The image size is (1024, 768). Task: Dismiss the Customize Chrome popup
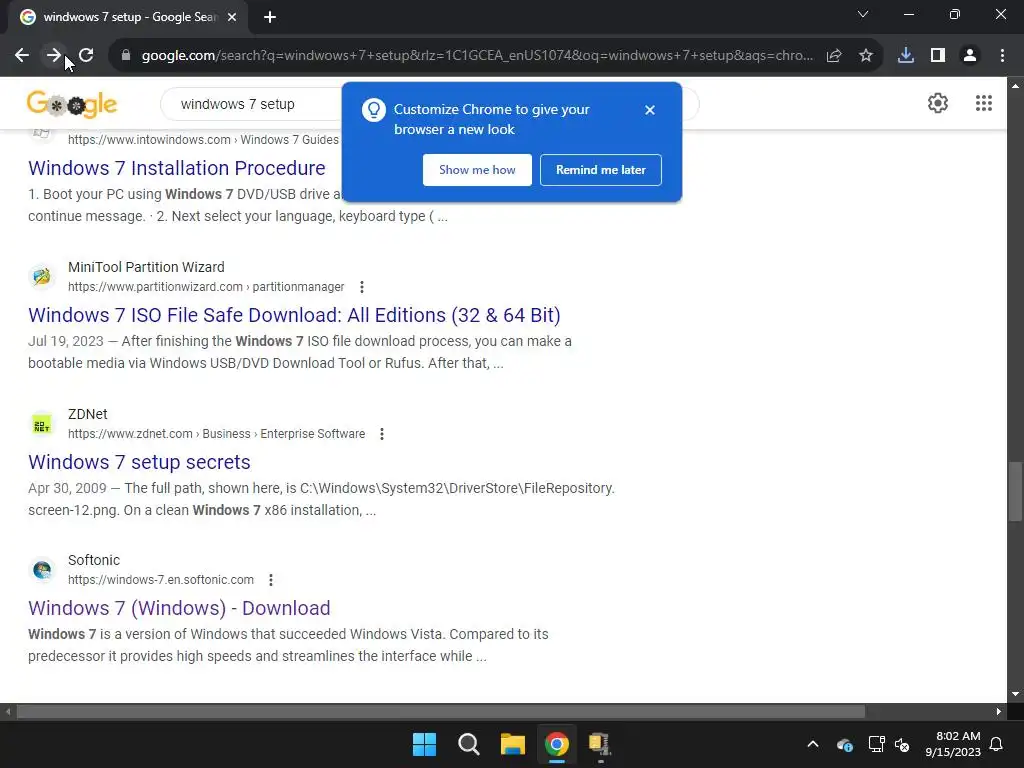point(650,110)
